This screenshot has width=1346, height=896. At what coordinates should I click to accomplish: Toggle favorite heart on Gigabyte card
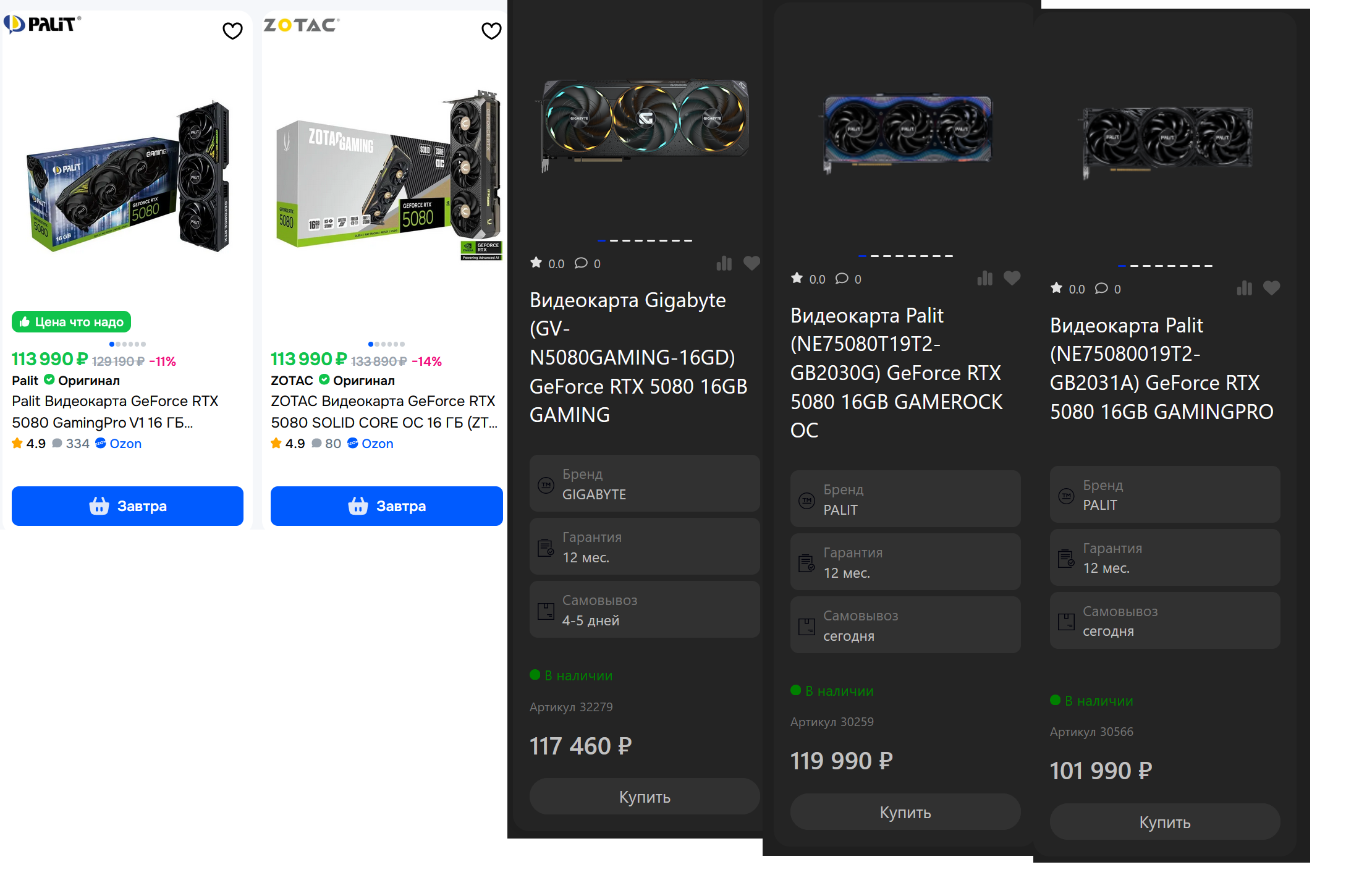point(751,263)
